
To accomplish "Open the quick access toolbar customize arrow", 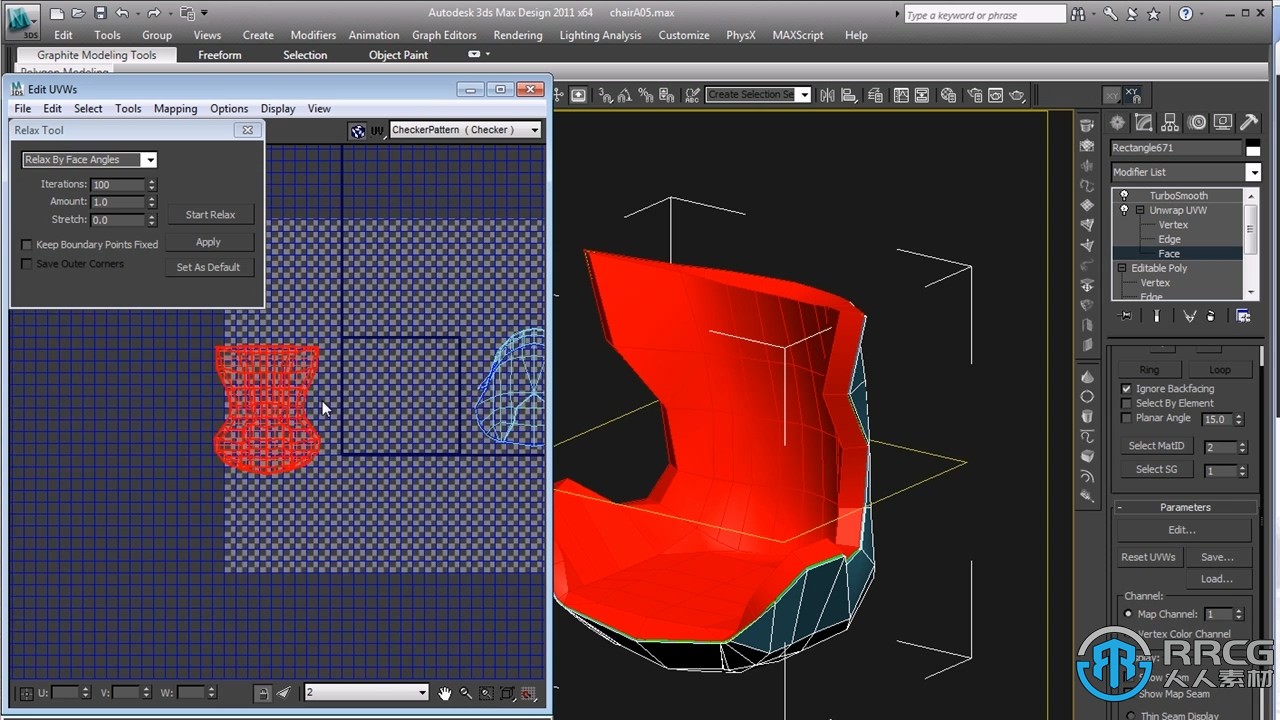I will (205, 13).
